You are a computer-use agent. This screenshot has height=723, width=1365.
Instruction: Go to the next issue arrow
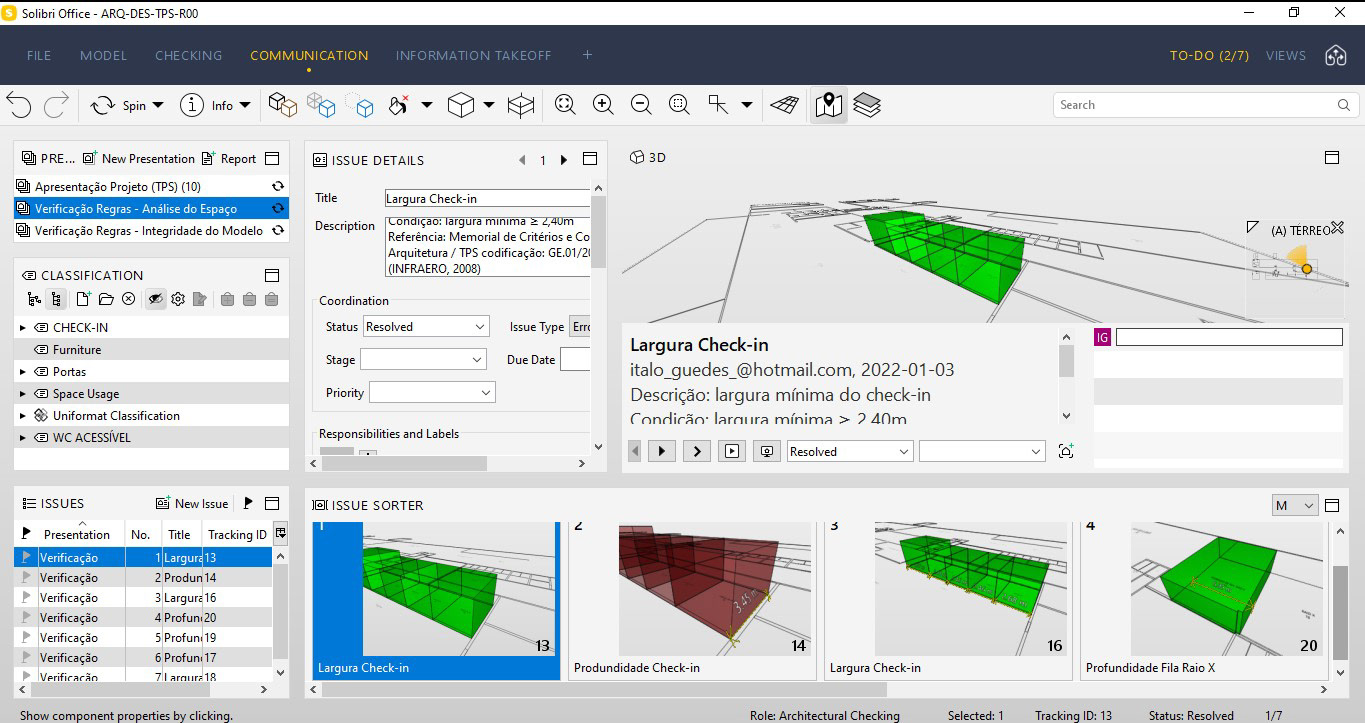(x=564, y=160)
